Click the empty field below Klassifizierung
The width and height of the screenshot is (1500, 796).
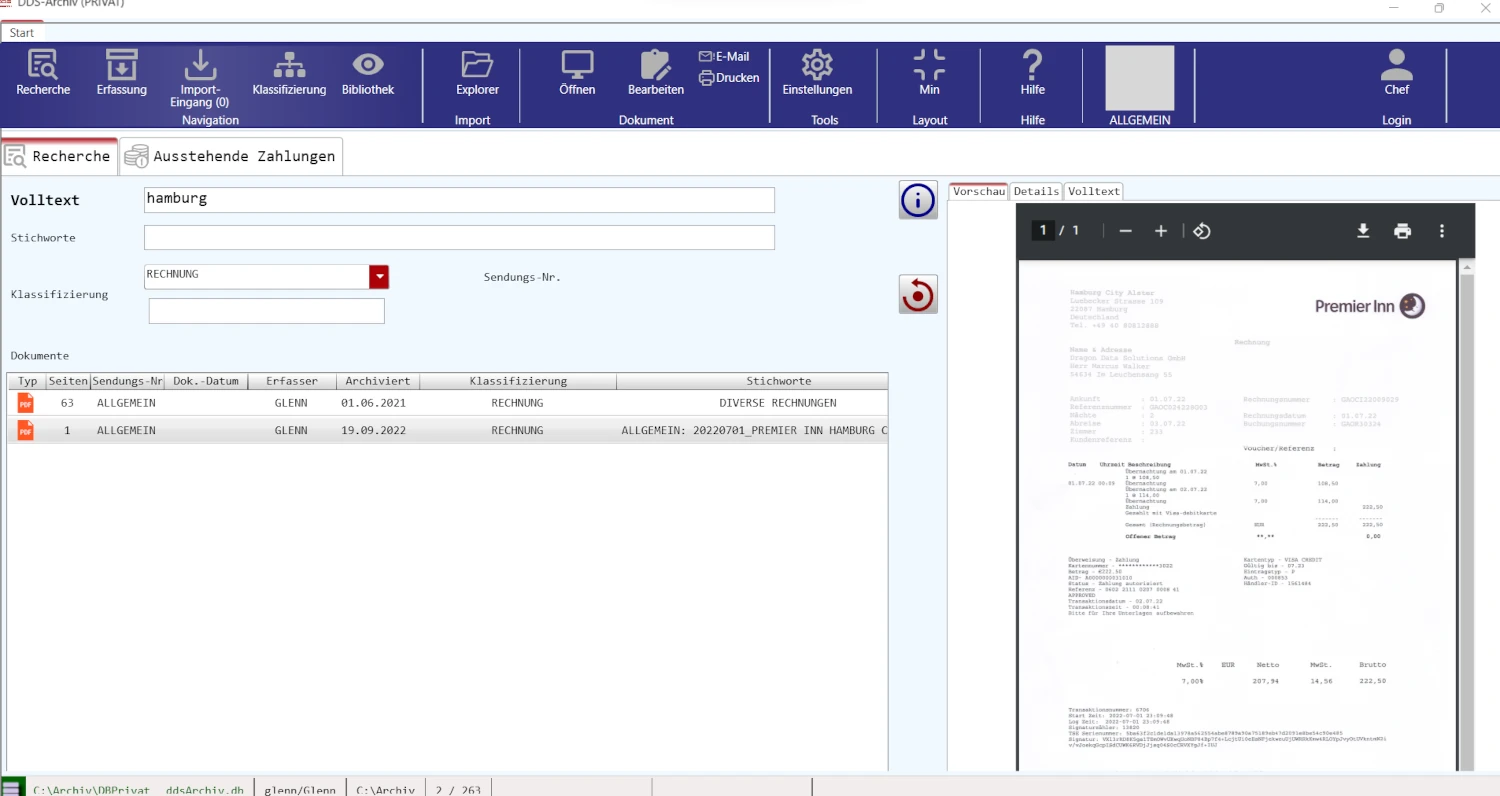pos(267,311)
